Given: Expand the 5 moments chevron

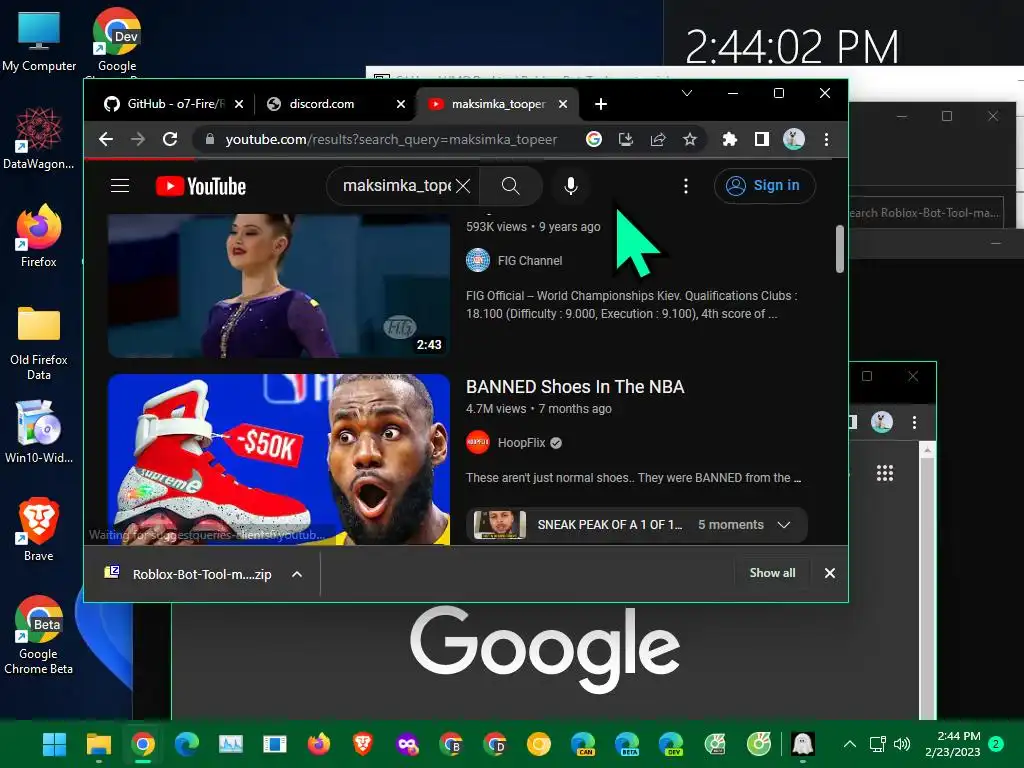Looking at the screenshot, I should (784, 524).
